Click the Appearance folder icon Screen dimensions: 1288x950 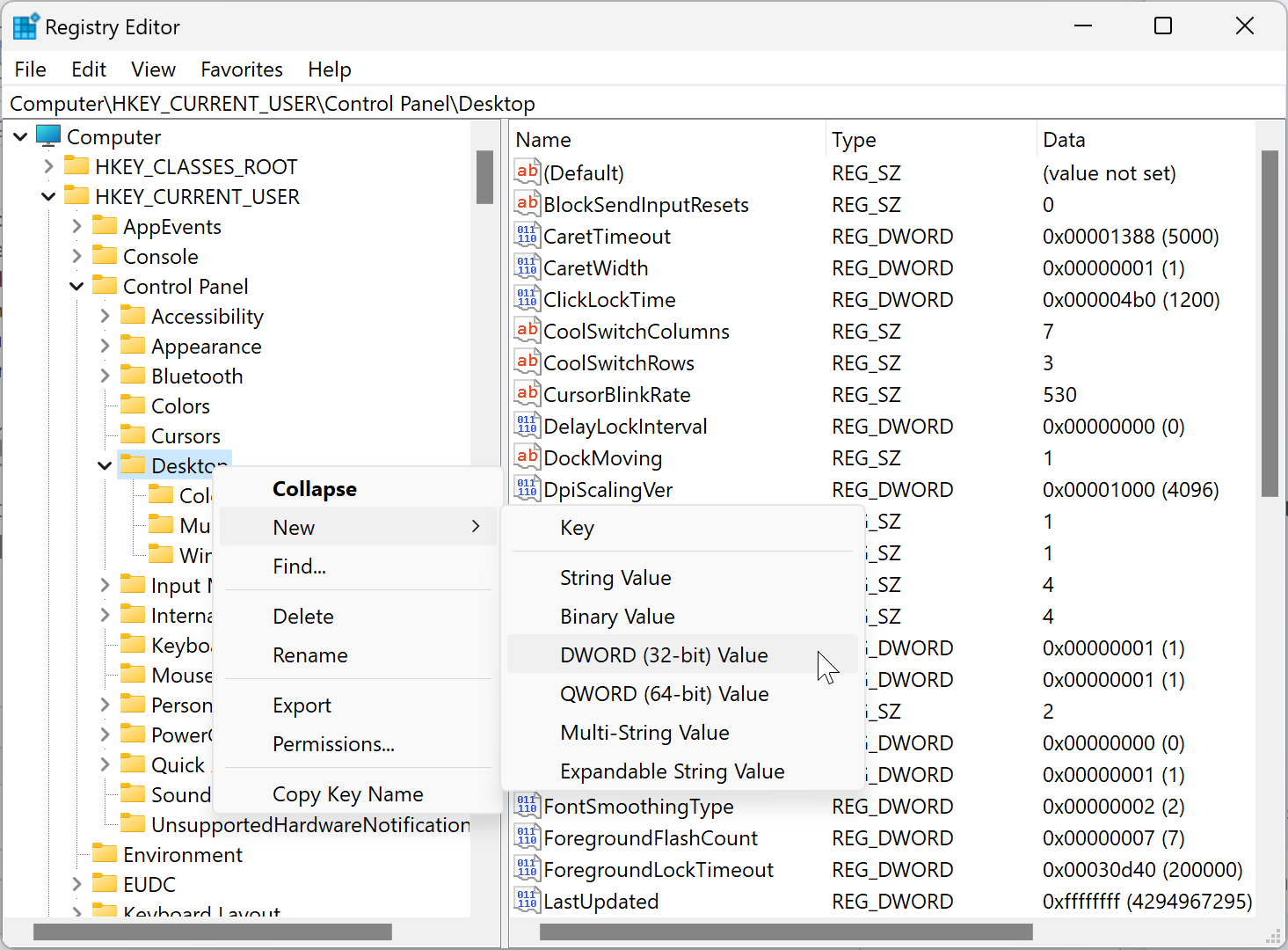pyautogui.click(x=133, y=346)
